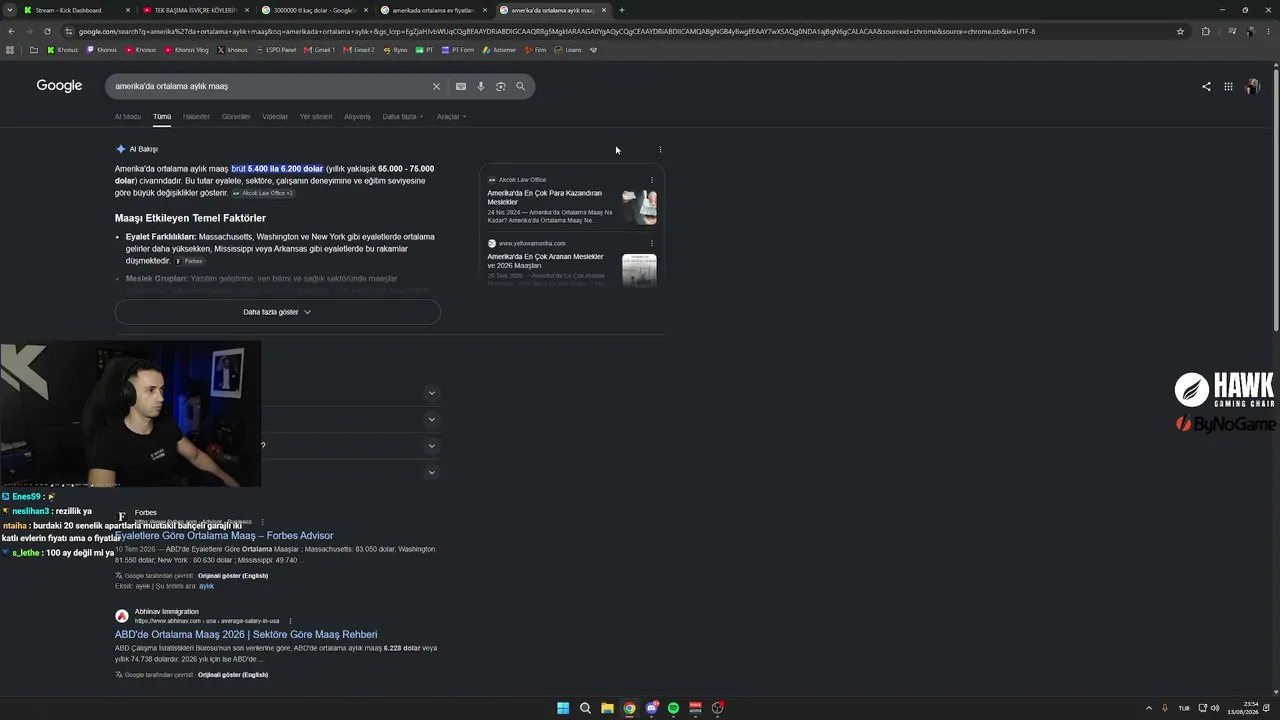Image resolution: width=1280 pixels, height=720 pixels.
Task: Open the Google account profile picture
Action: pos(1252,87)
